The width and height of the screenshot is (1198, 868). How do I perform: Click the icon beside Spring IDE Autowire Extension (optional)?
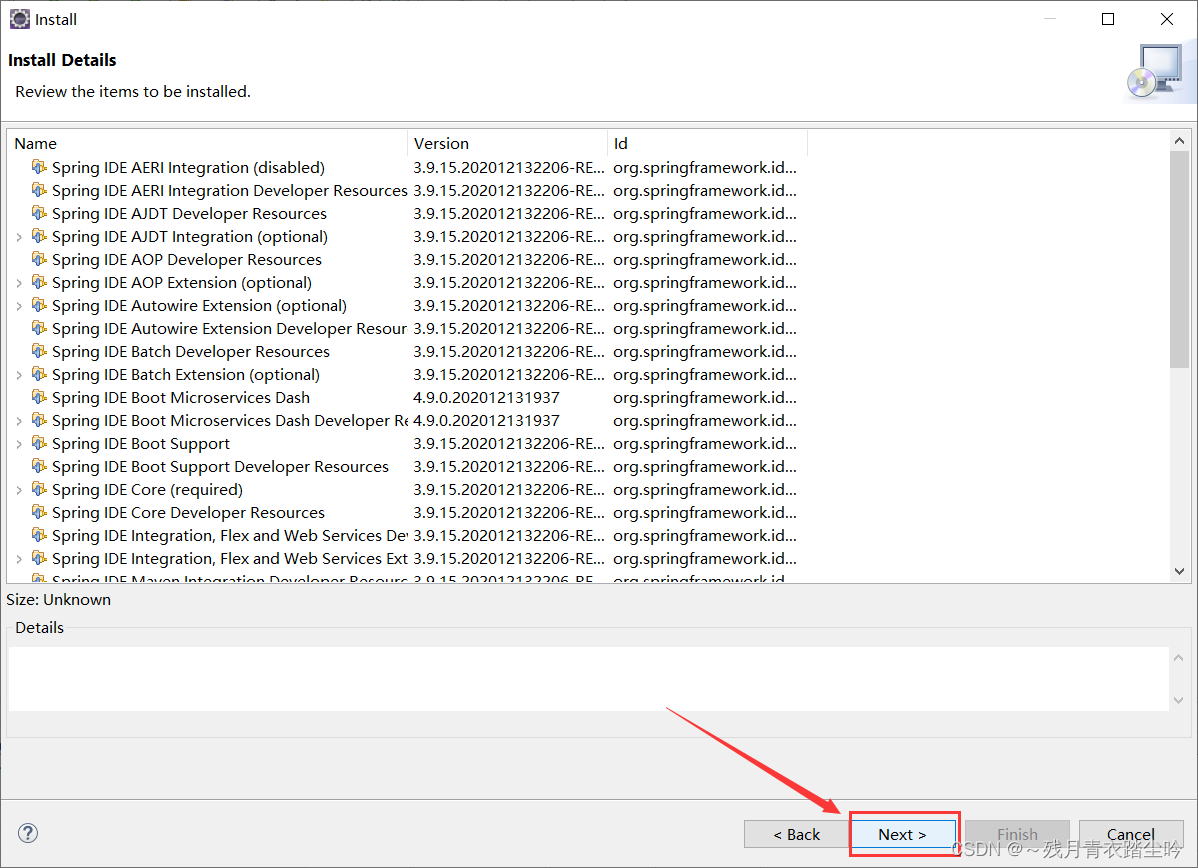(39, 305)
